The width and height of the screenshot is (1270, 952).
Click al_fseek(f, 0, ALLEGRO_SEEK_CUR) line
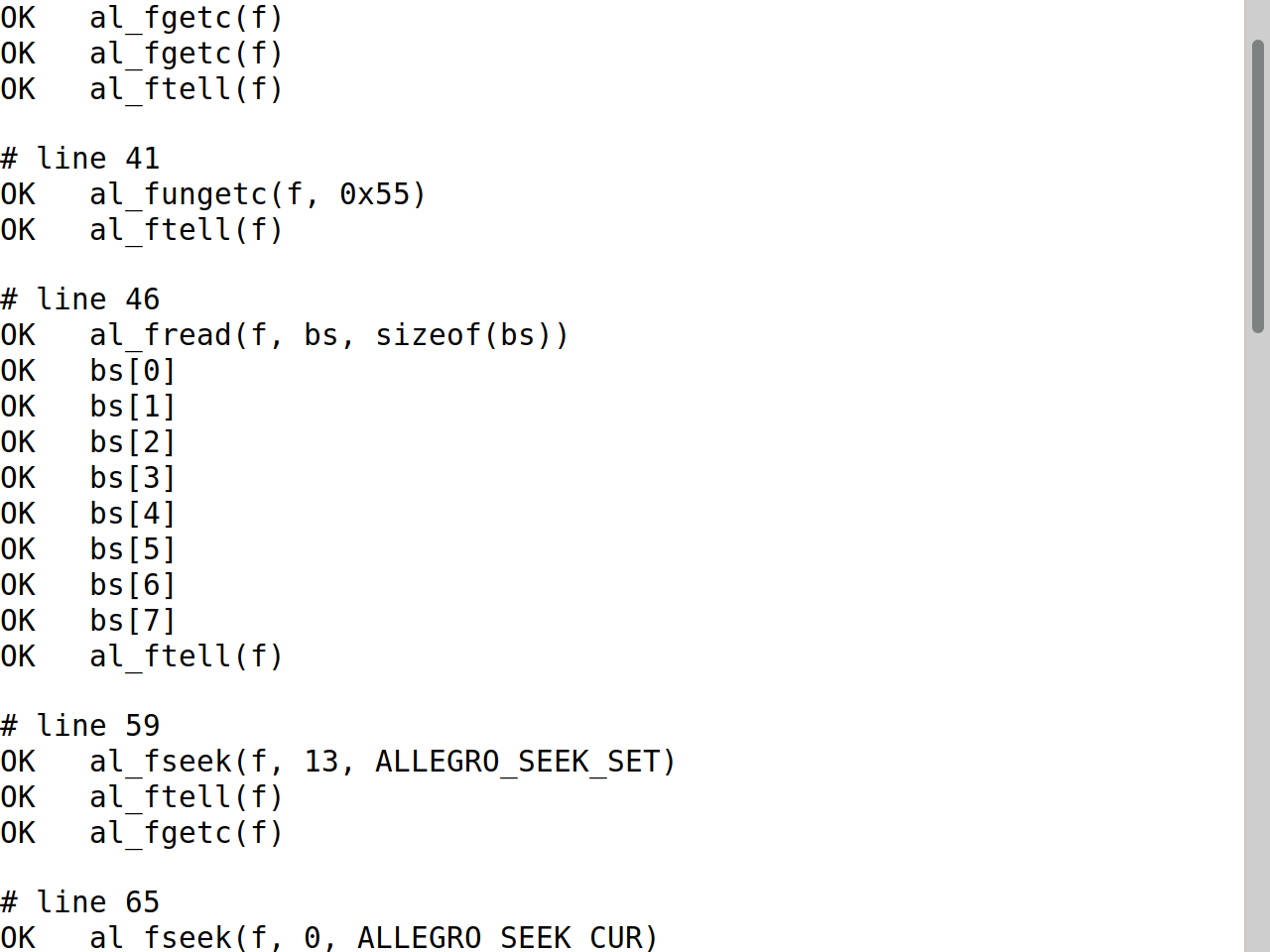click(x=329, y=938)
